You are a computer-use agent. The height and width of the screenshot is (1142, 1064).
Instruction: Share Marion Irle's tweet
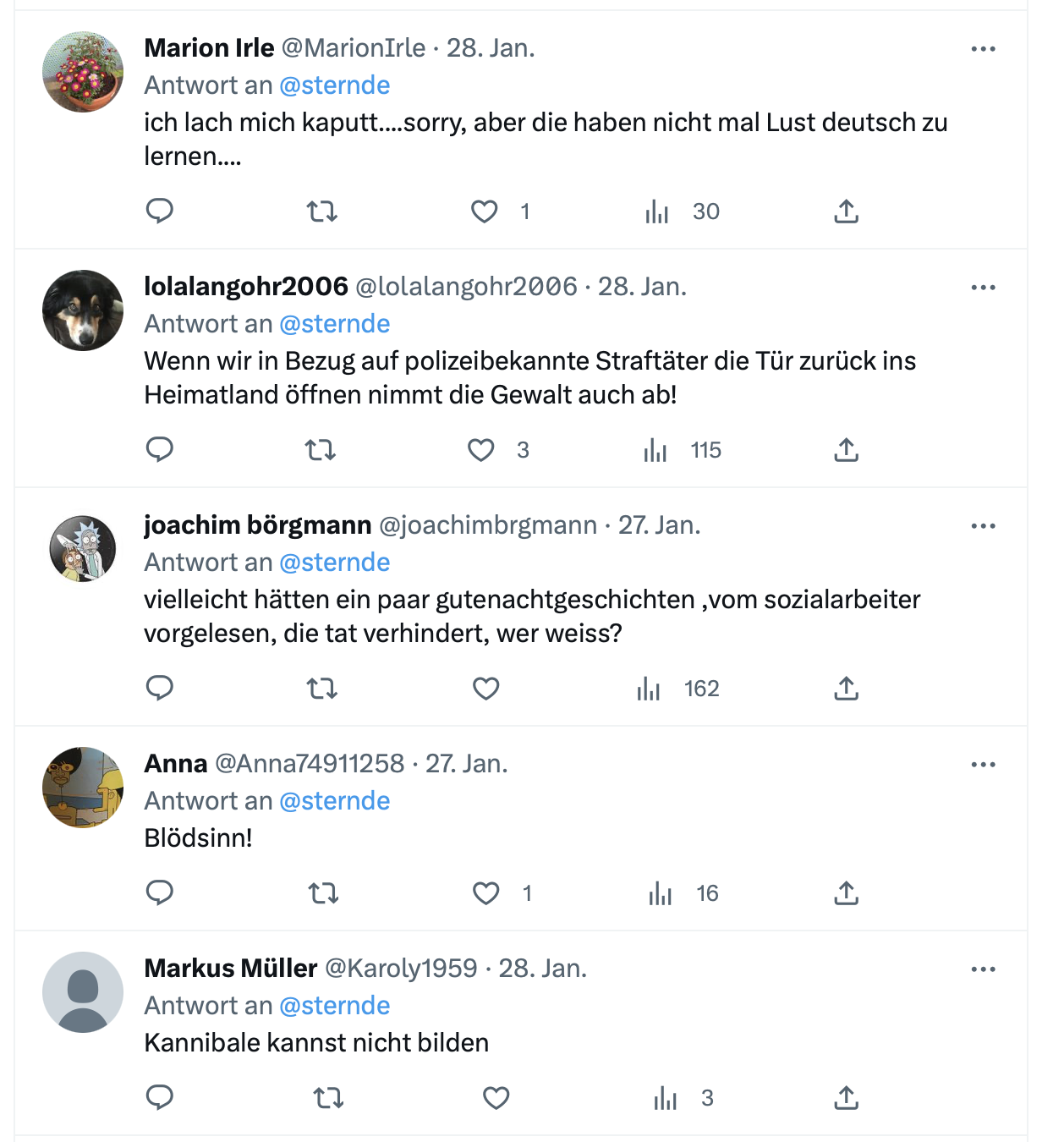click(x=846, y=211)
